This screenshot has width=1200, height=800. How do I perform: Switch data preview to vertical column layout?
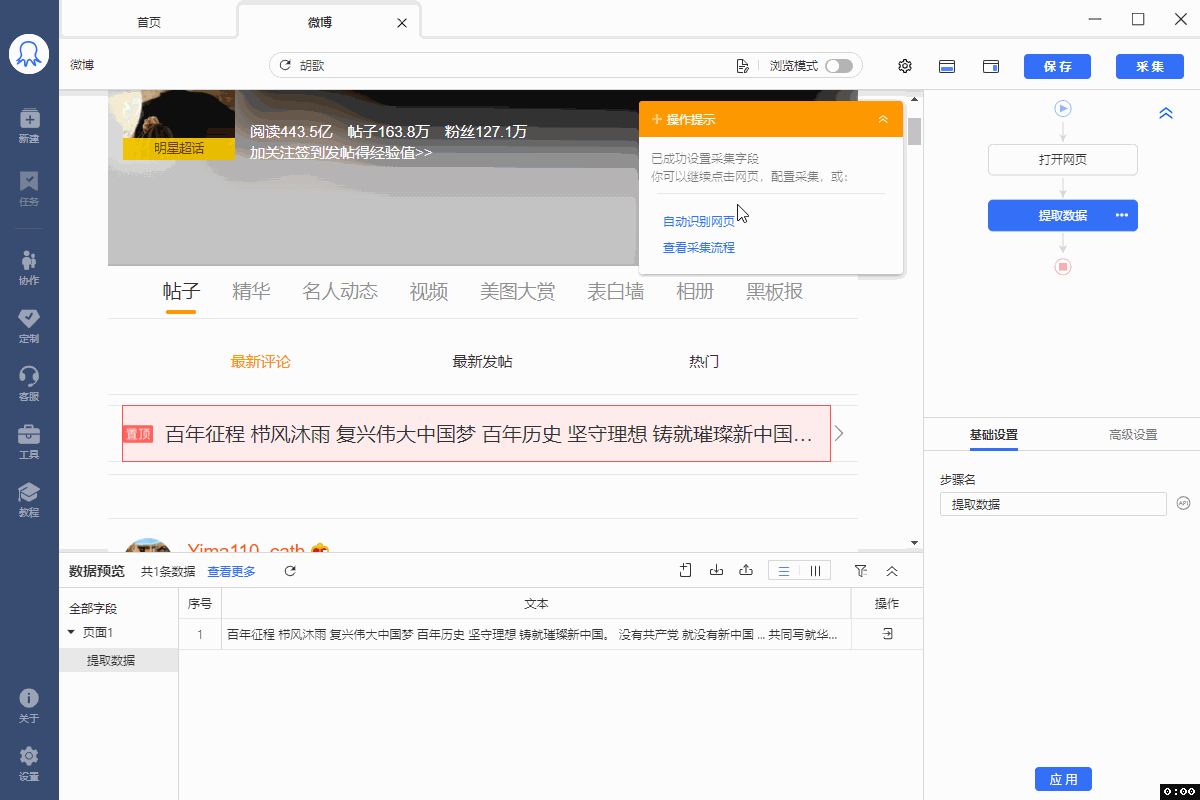click(816, 571)
